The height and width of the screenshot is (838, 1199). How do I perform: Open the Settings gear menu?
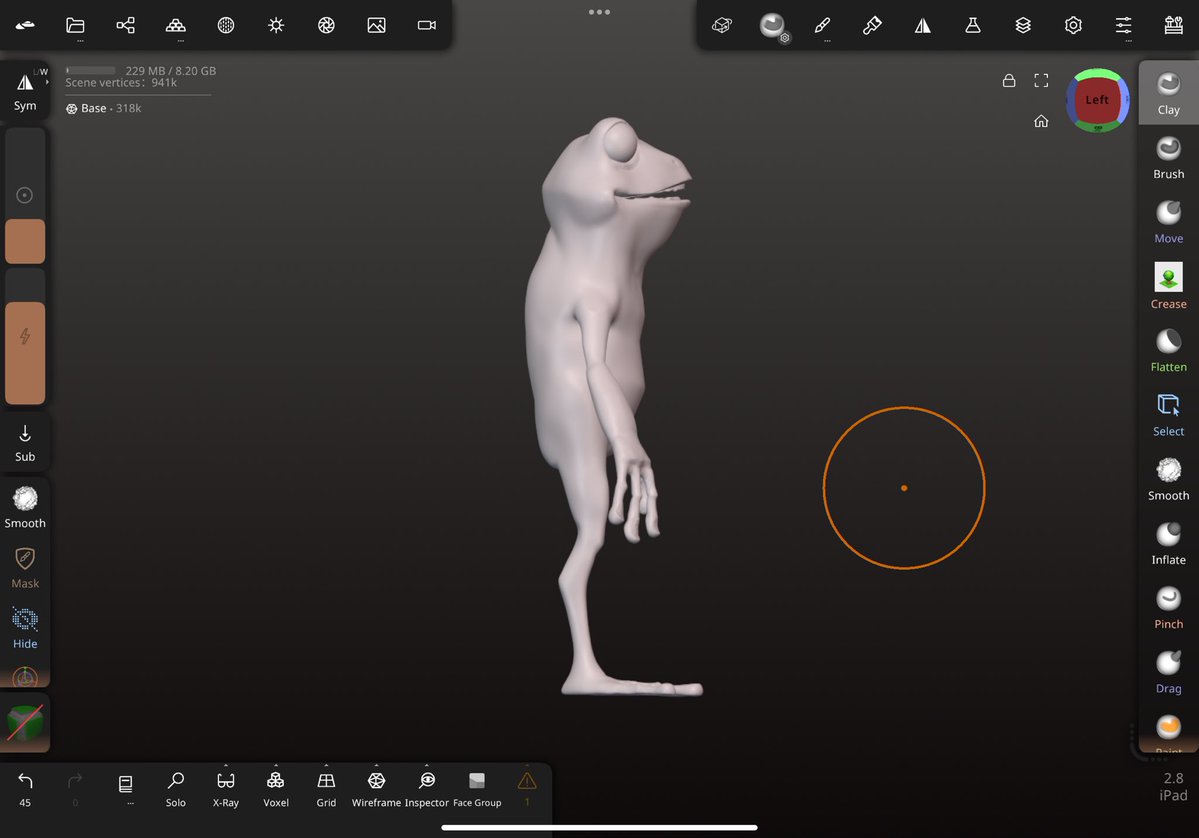pyautogui.click(x=1074, y=25)
